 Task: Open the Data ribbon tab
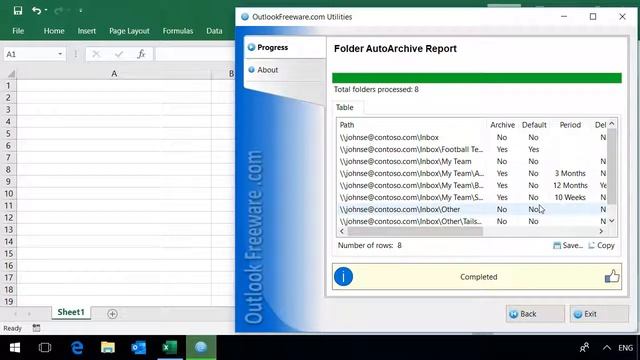pos(214,31)
